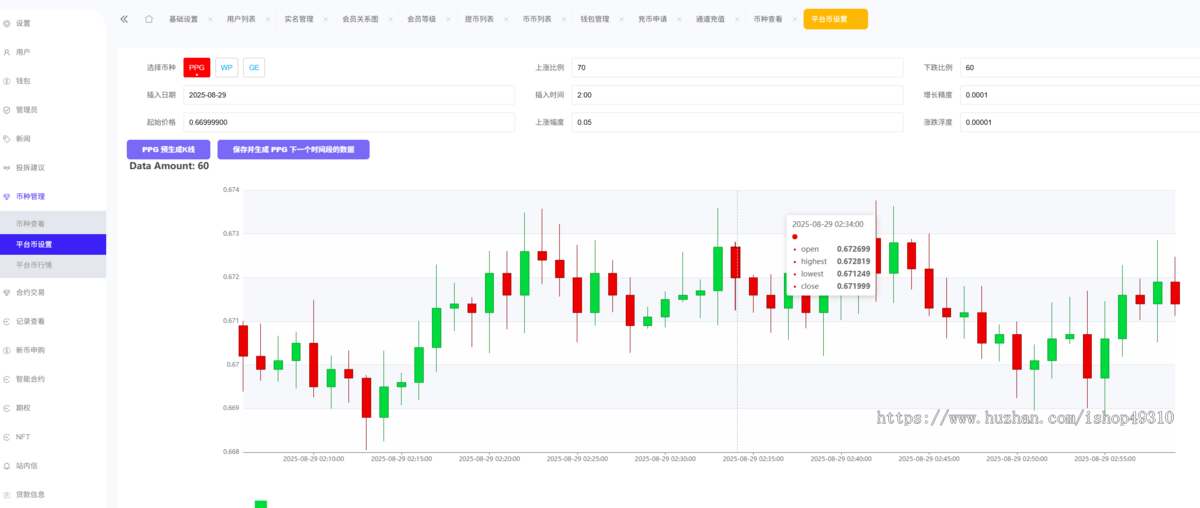The image size is (1200, 508).
Task: Click the coin icon beside 钱包
Action: tap(7, 81)
